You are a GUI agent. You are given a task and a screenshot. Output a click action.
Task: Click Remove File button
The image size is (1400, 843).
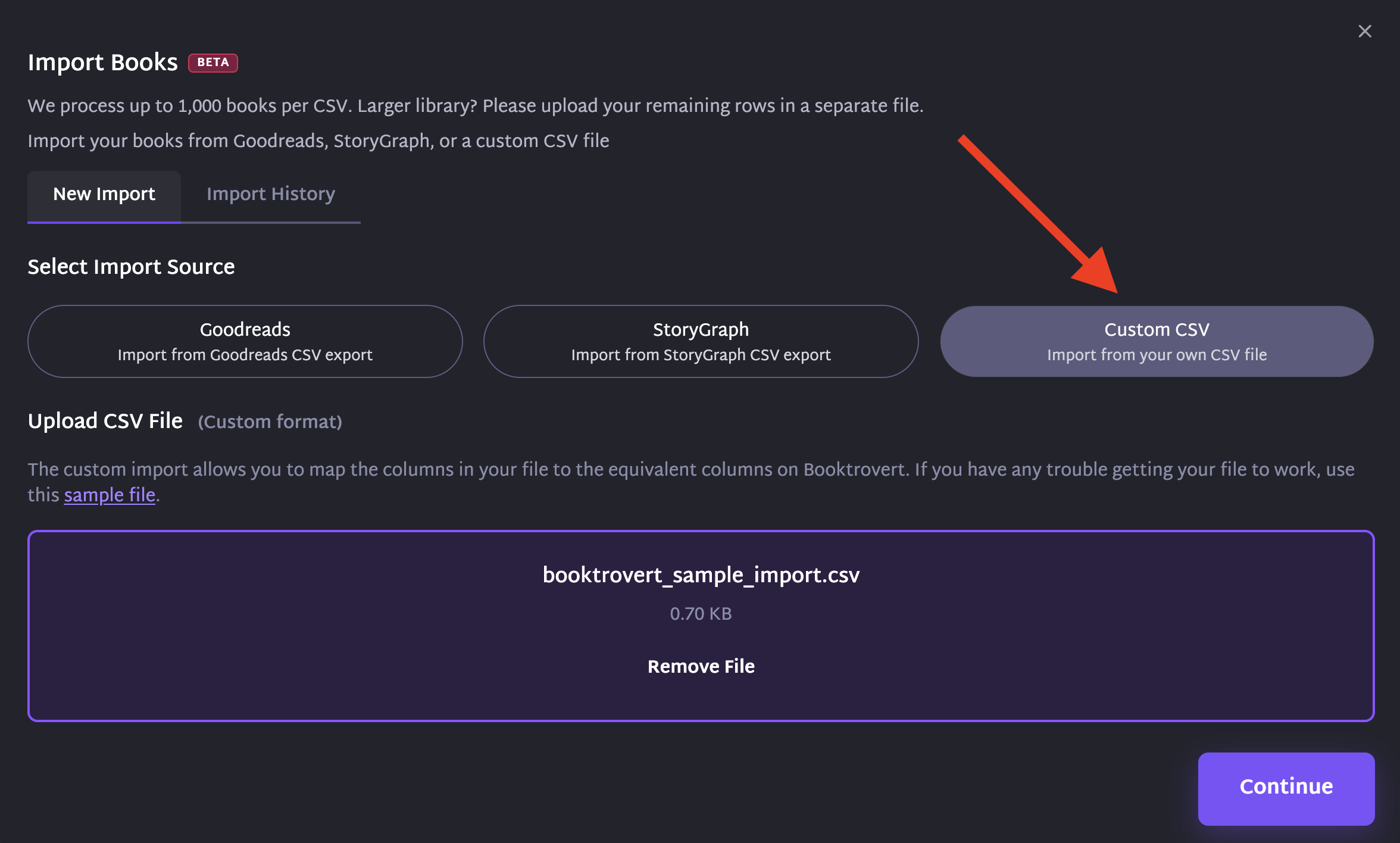tap(701, 666)
